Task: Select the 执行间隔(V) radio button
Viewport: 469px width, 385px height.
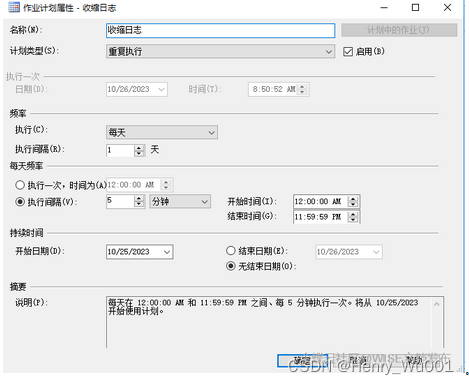Action: (20, 202)
